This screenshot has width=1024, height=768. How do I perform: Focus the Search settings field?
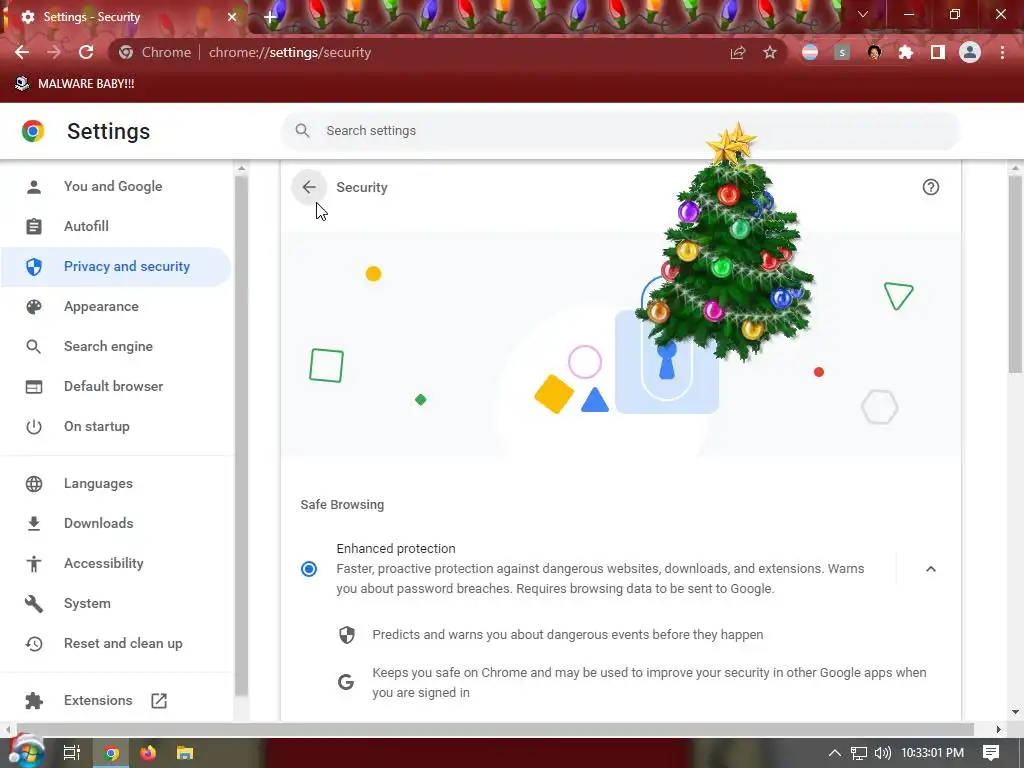click(620, 131)
